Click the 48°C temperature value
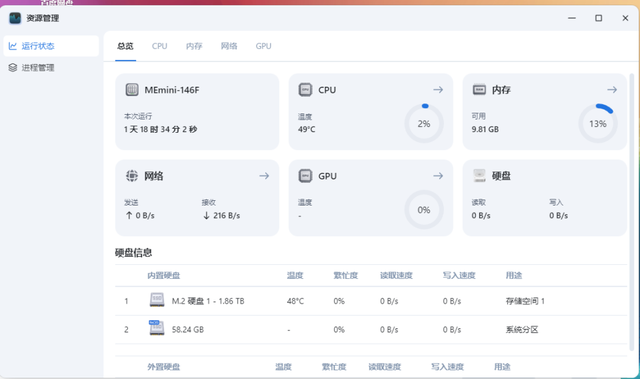Screen dimensions: 640x379 (x=296, y=301)
